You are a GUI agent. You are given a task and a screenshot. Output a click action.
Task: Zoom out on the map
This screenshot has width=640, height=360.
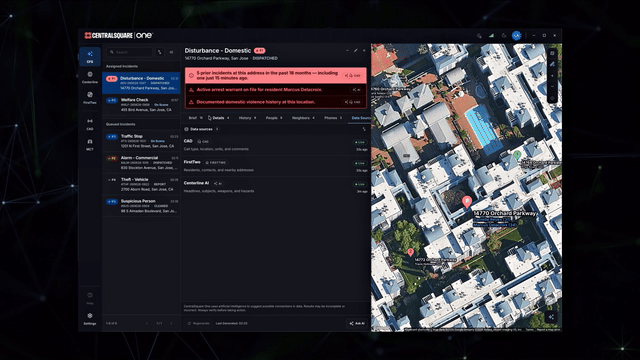pyautogui.click(x=552, y=87)
